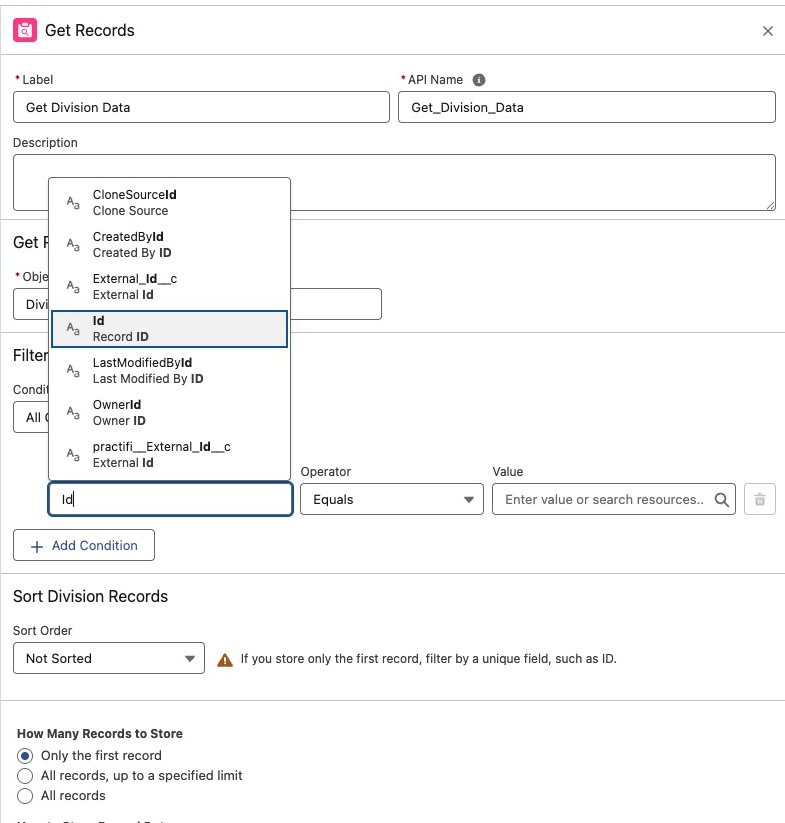The height and width of the screenshot is (823, 785).
Task: Select LastModifiedById from the suggestions
Action: 169,371
